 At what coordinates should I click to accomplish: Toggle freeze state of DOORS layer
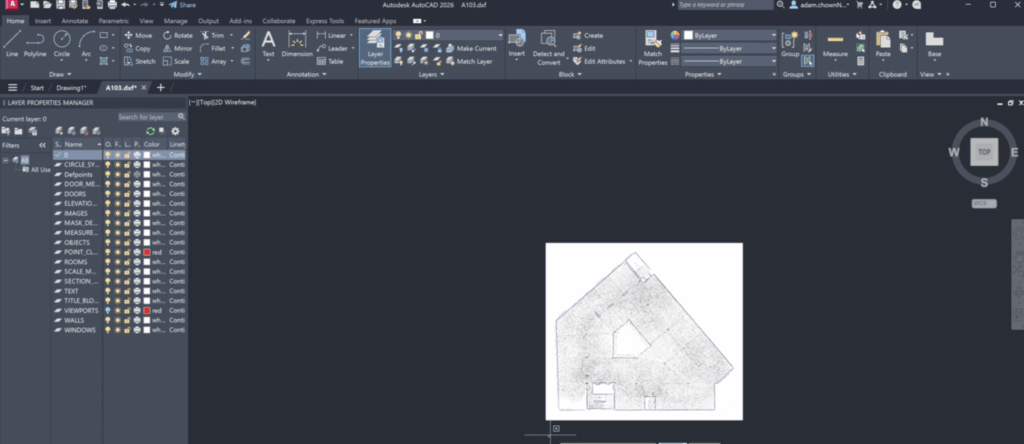coord(118,193)
